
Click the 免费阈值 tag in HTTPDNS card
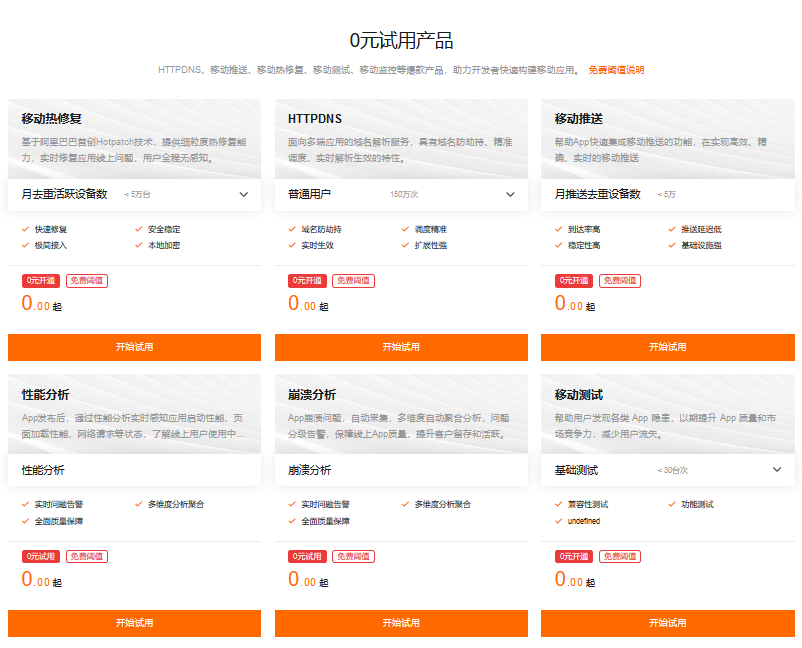click(x=353, y=281)
